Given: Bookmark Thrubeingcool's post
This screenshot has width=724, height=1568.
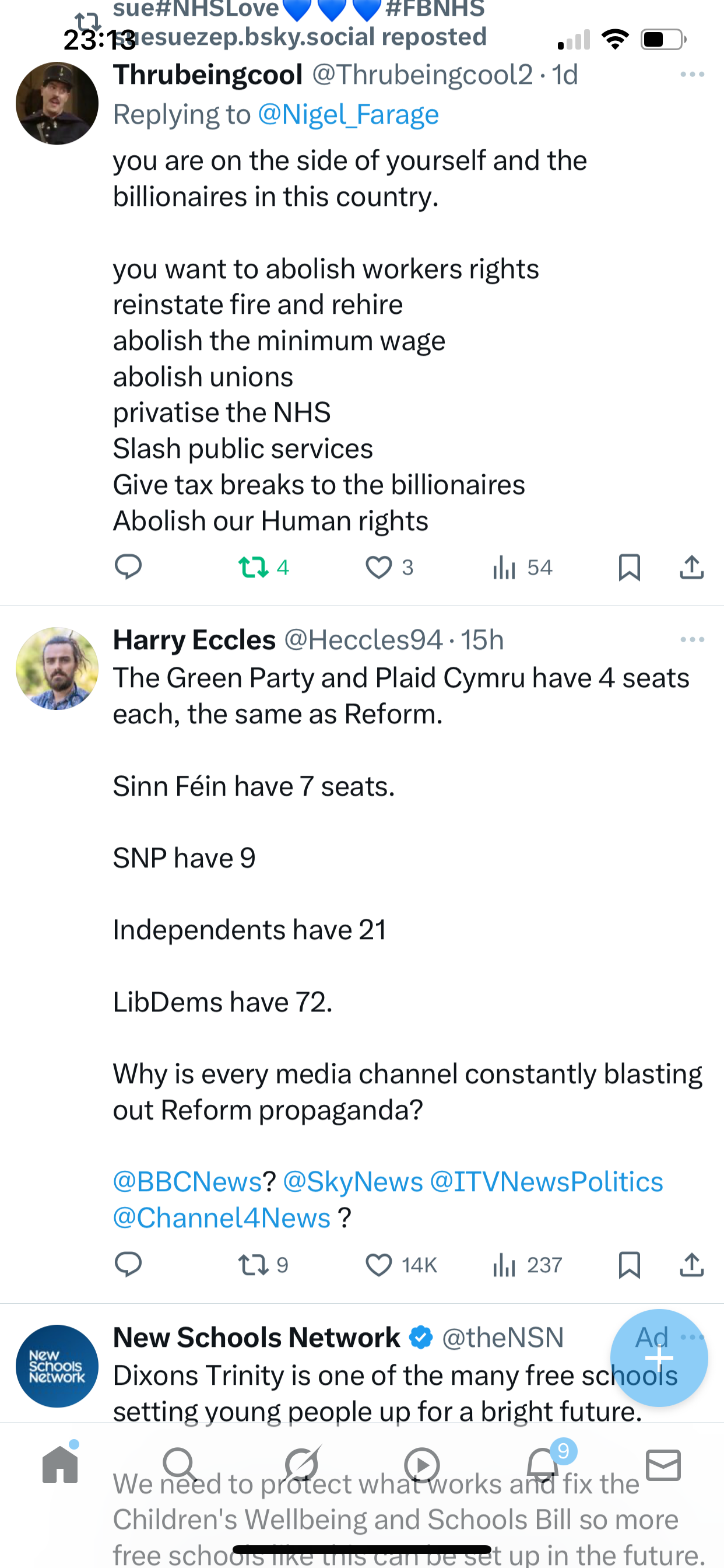Looking at the screenshot, I should (x=628, y=568).
